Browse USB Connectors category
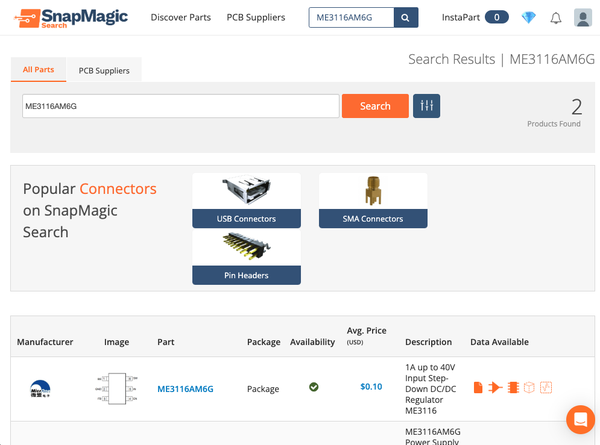This screenshot has height=445, width=600. pos(246,218)
